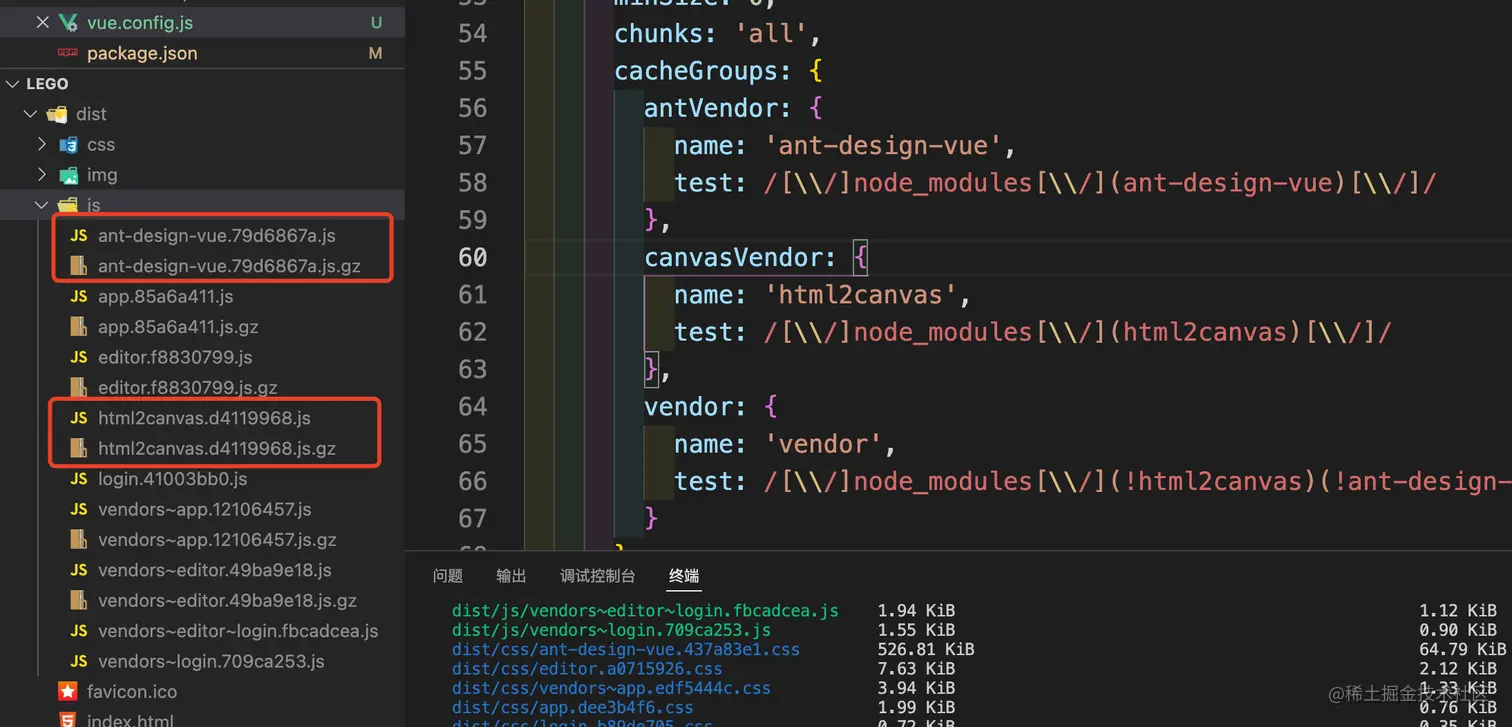Click terminal path dist/css/ant-design-vue.437a83e1.css

626,650
